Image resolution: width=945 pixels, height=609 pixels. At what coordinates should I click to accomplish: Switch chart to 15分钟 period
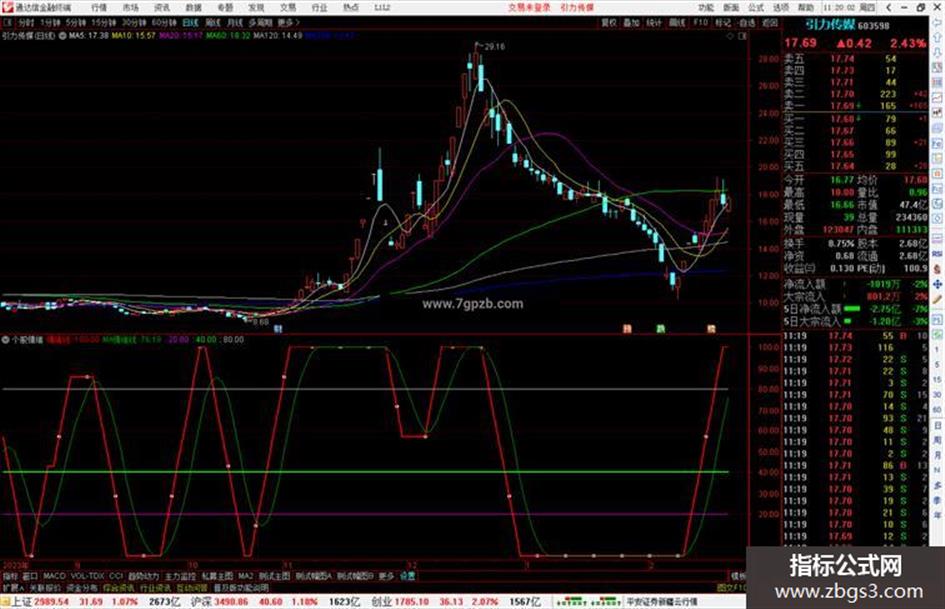click(x=104, y=22)
